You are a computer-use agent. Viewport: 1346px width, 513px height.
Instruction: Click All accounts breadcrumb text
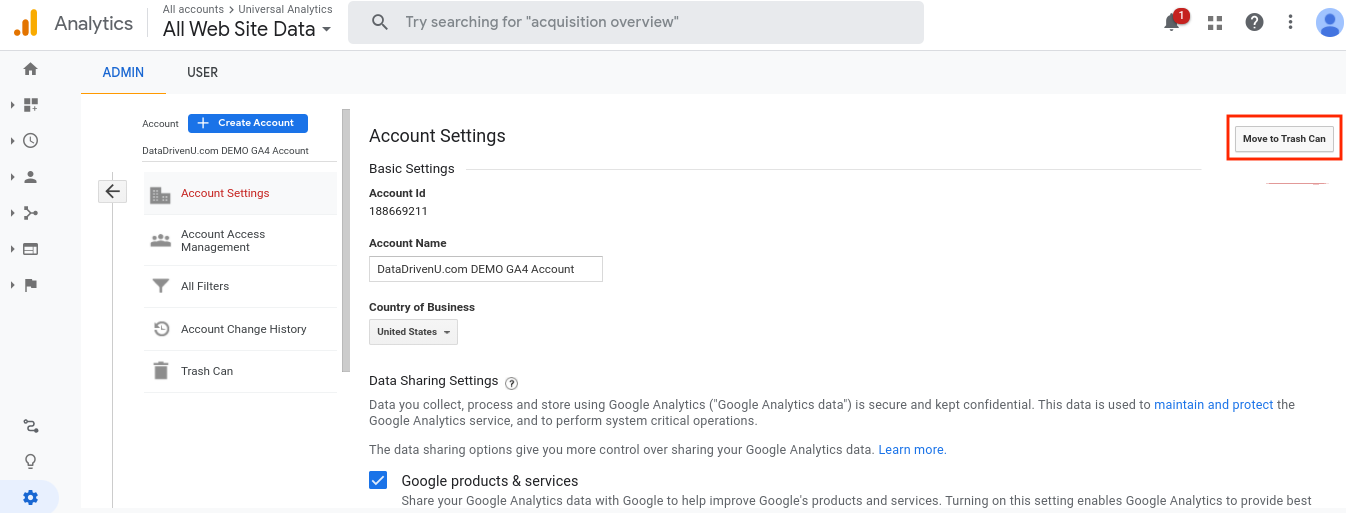click(x=193, y=9)
